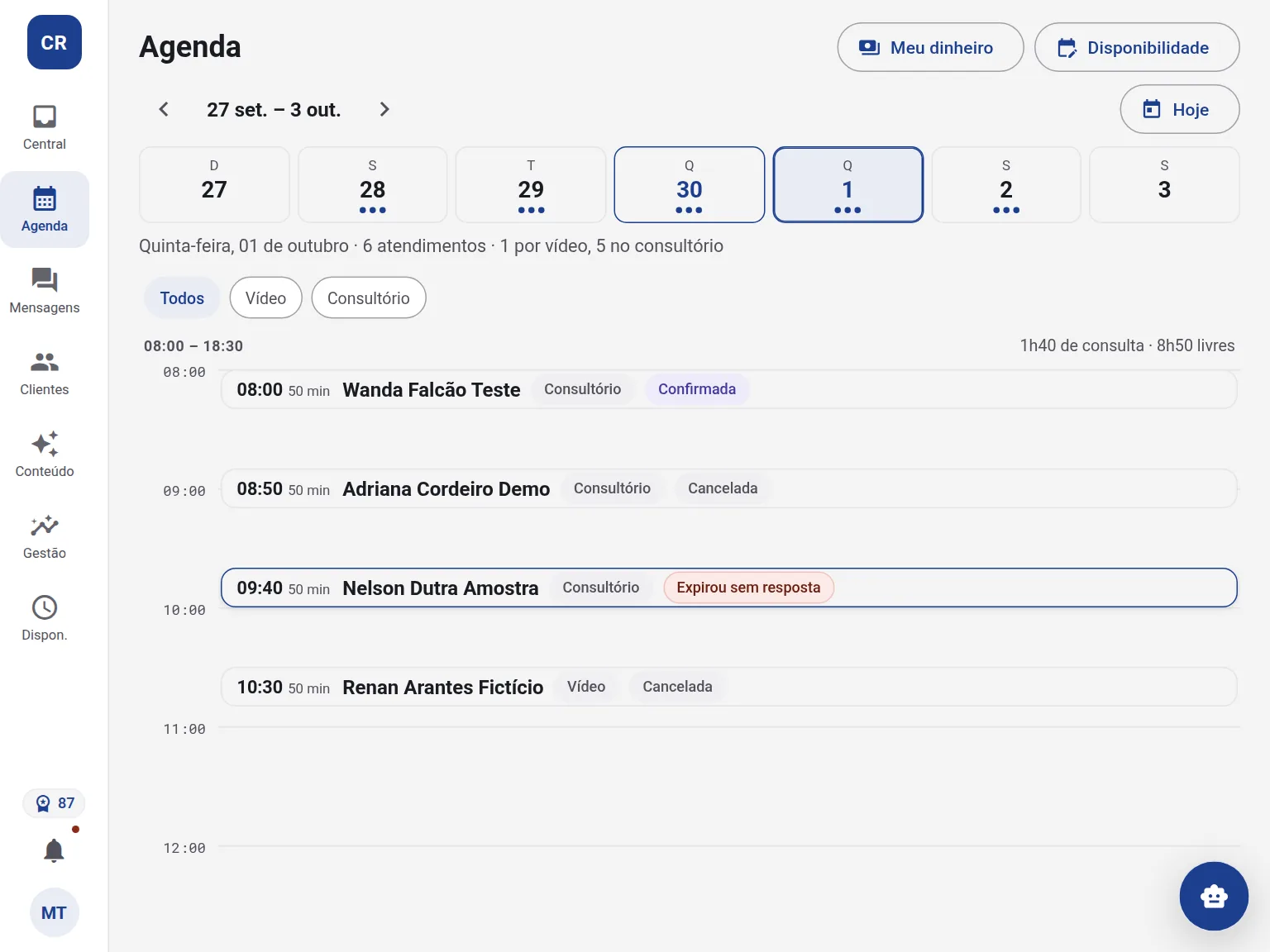Click the 27 set. – 3 out. date range
Image resolution: width=1270 pixels, height=952 pixels.
(274, 110)
